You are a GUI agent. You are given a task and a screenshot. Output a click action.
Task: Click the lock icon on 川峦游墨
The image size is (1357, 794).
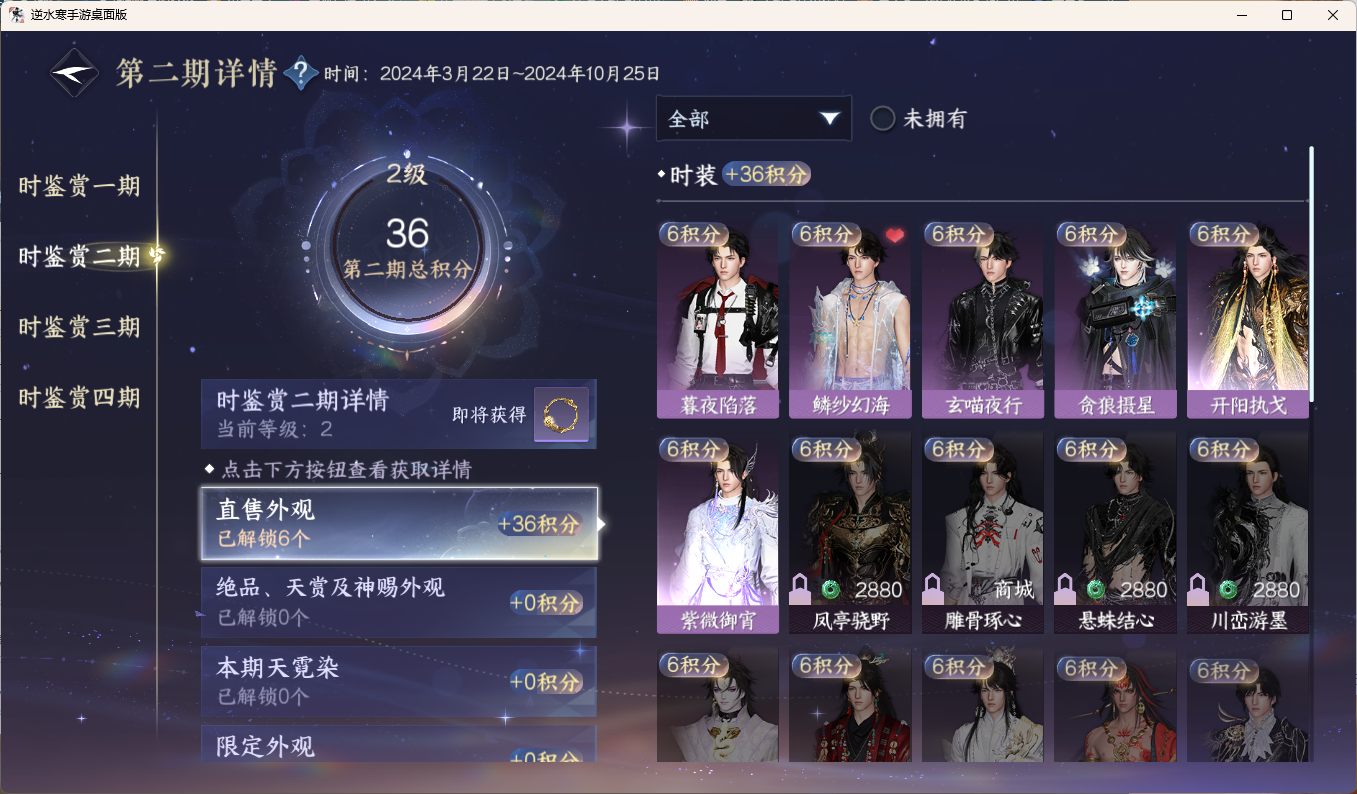coord(1197,589)
